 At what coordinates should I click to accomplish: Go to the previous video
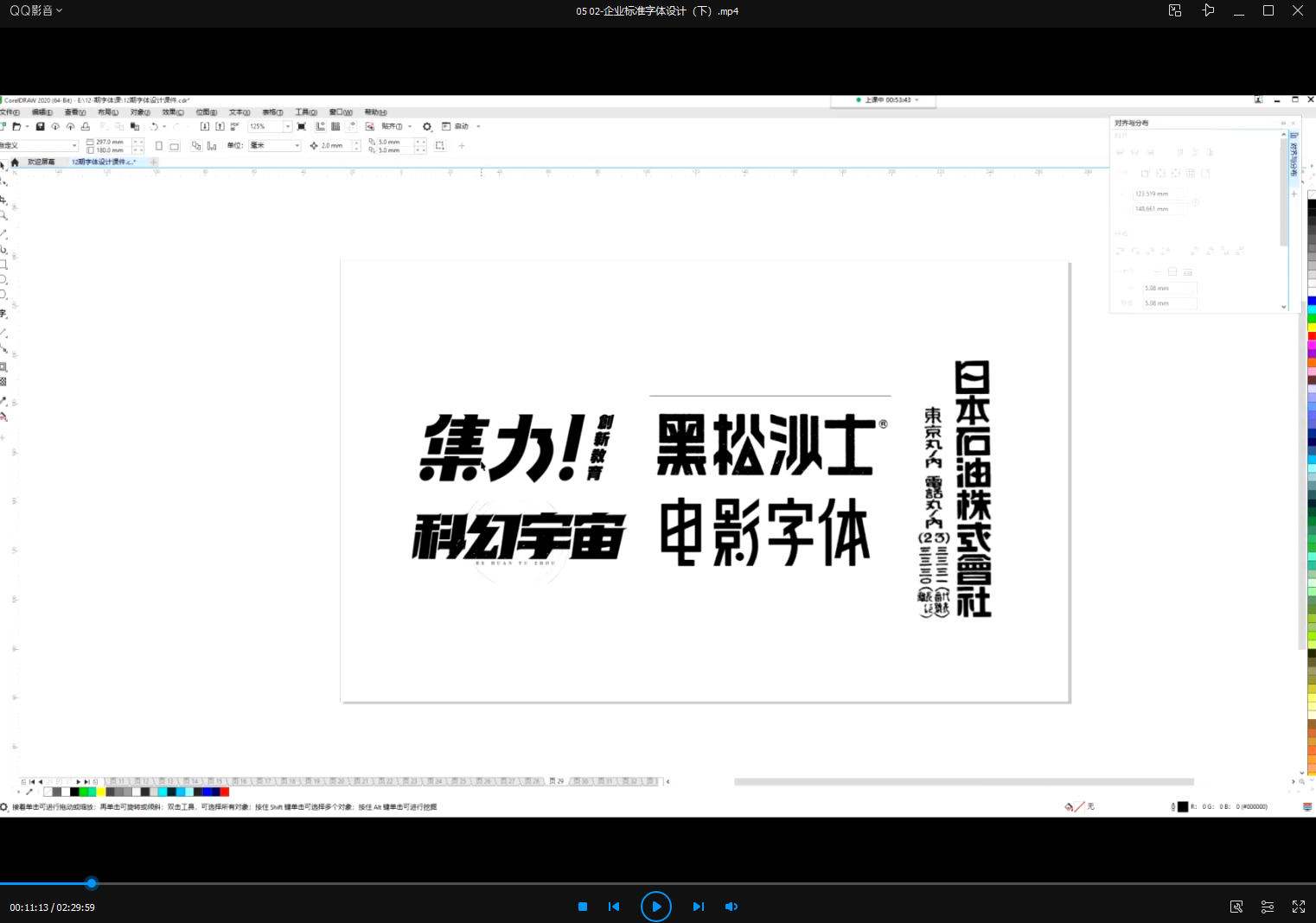click(614, 907)
